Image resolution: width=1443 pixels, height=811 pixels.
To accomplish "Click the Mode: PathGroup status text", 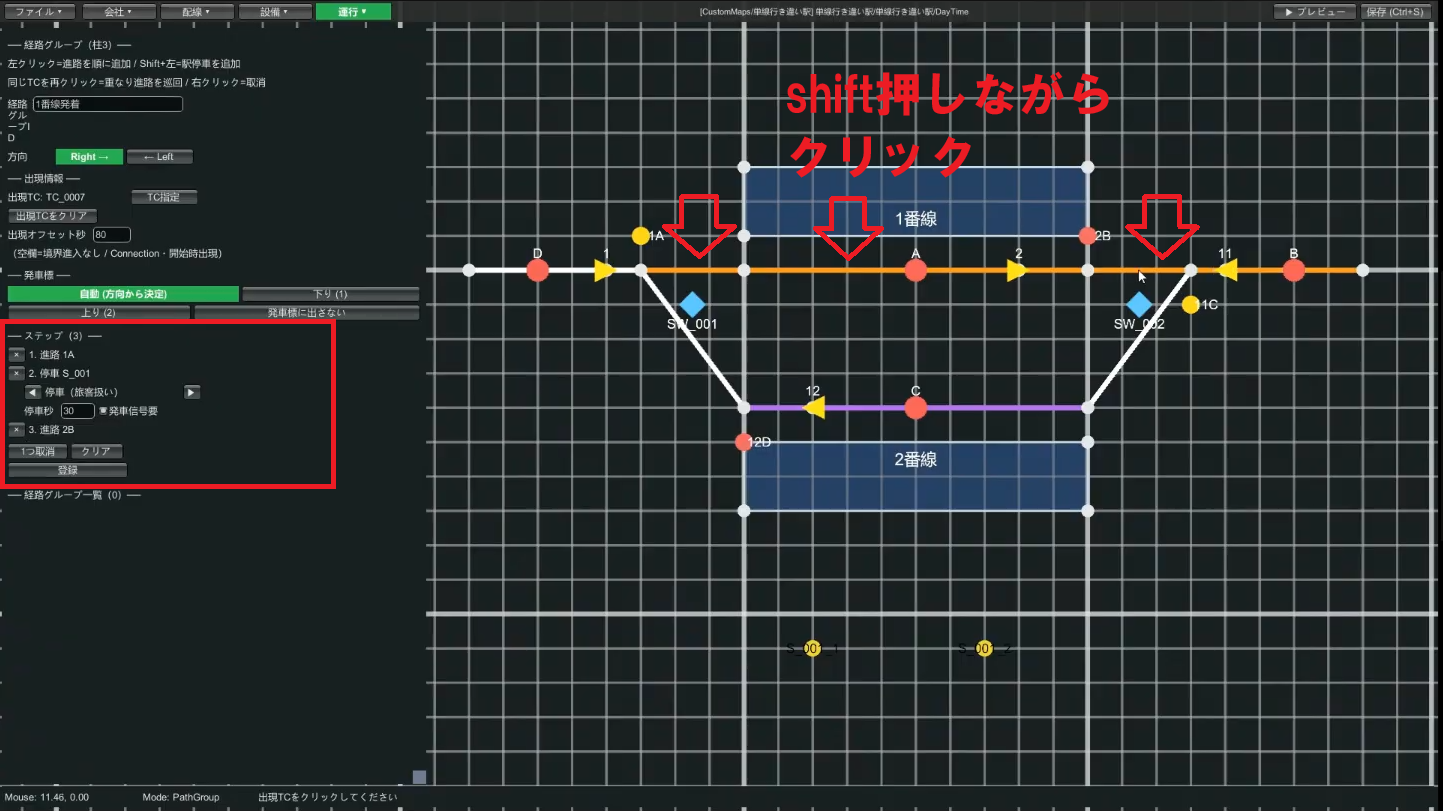I will coord(181,797).
